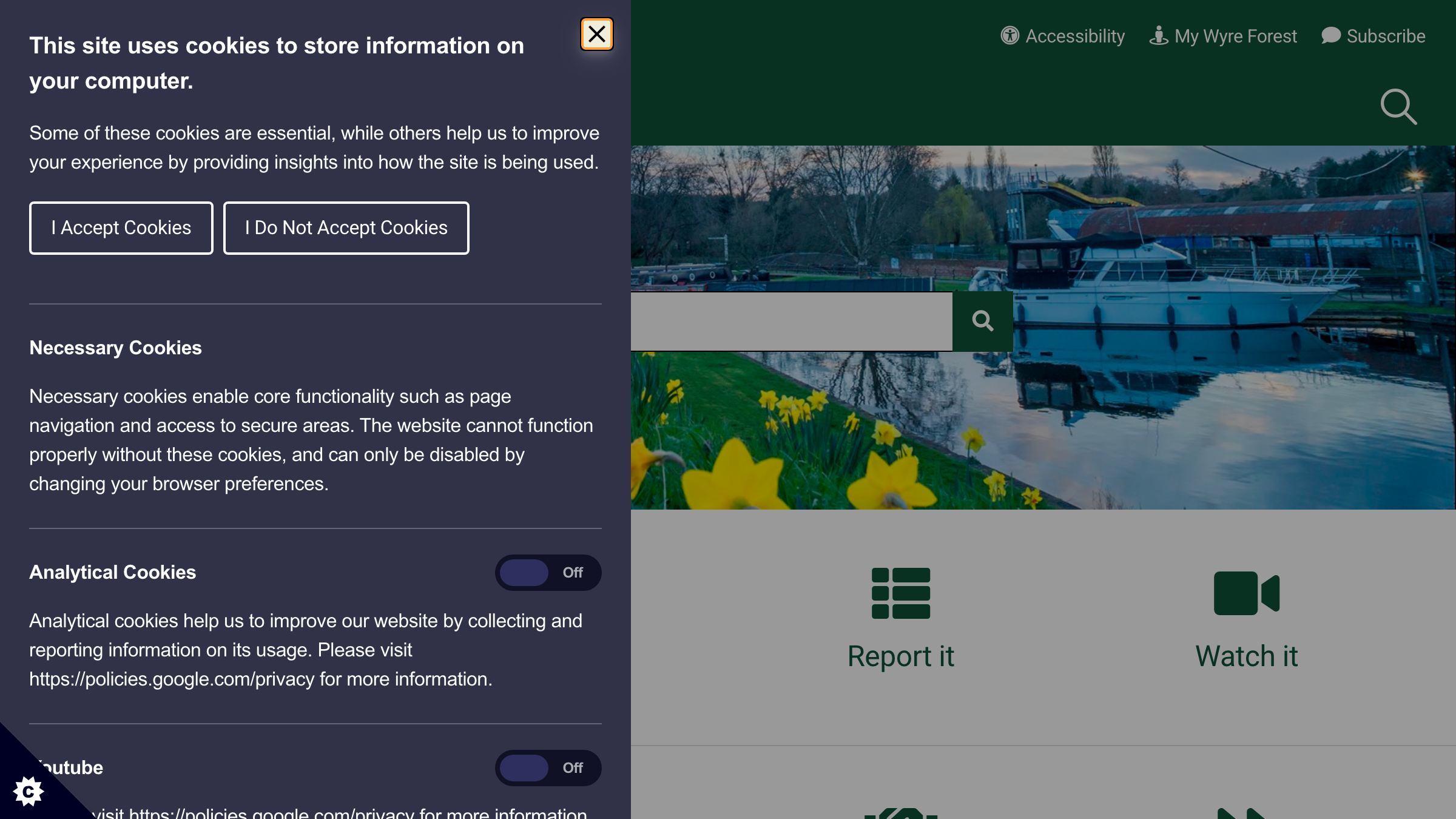
Task: Click the magnifier icon in the green header
Action: tap(1398, 107)
